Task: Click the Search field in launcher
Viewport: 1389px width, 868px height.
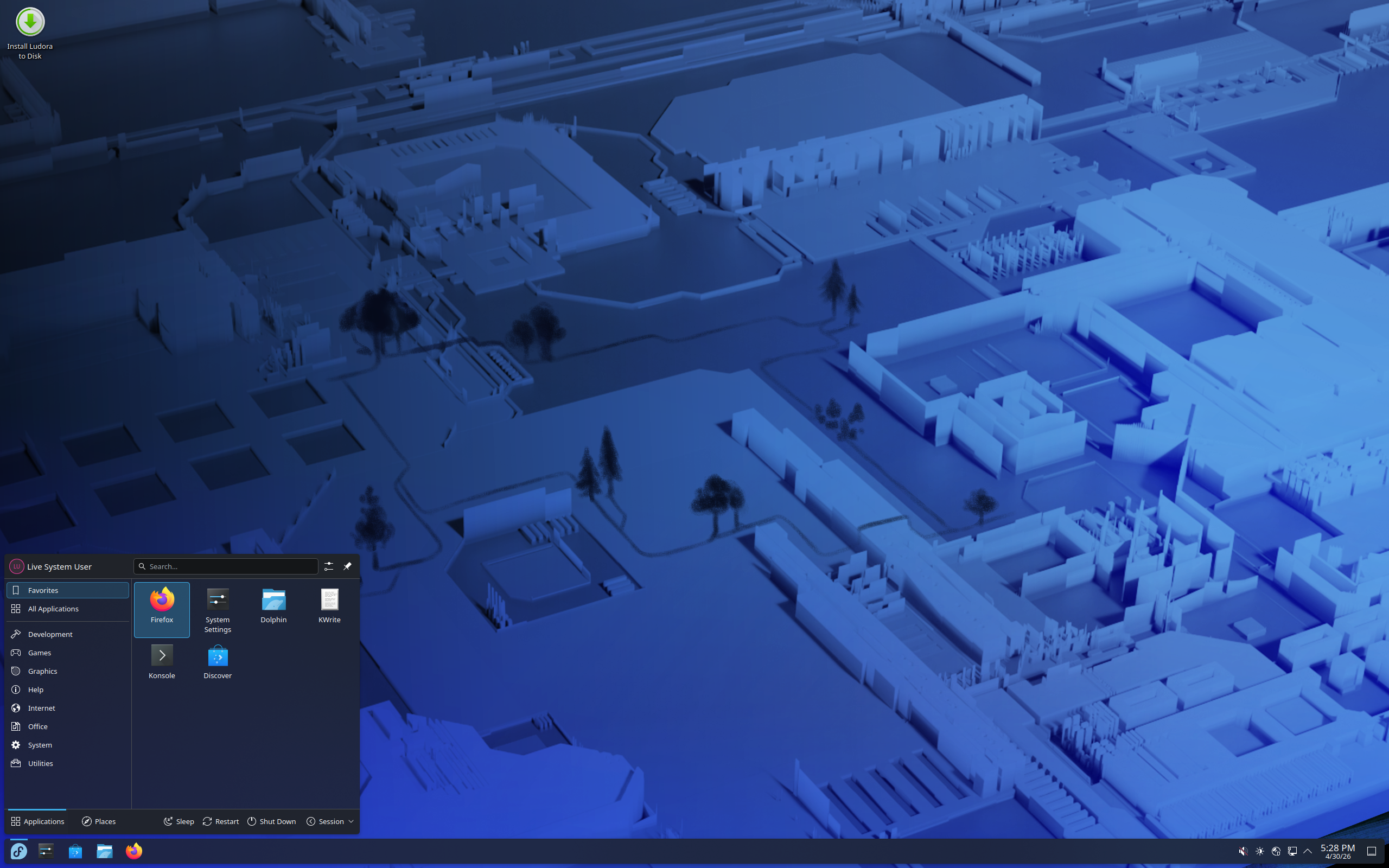Action: [x=226, y=566]
